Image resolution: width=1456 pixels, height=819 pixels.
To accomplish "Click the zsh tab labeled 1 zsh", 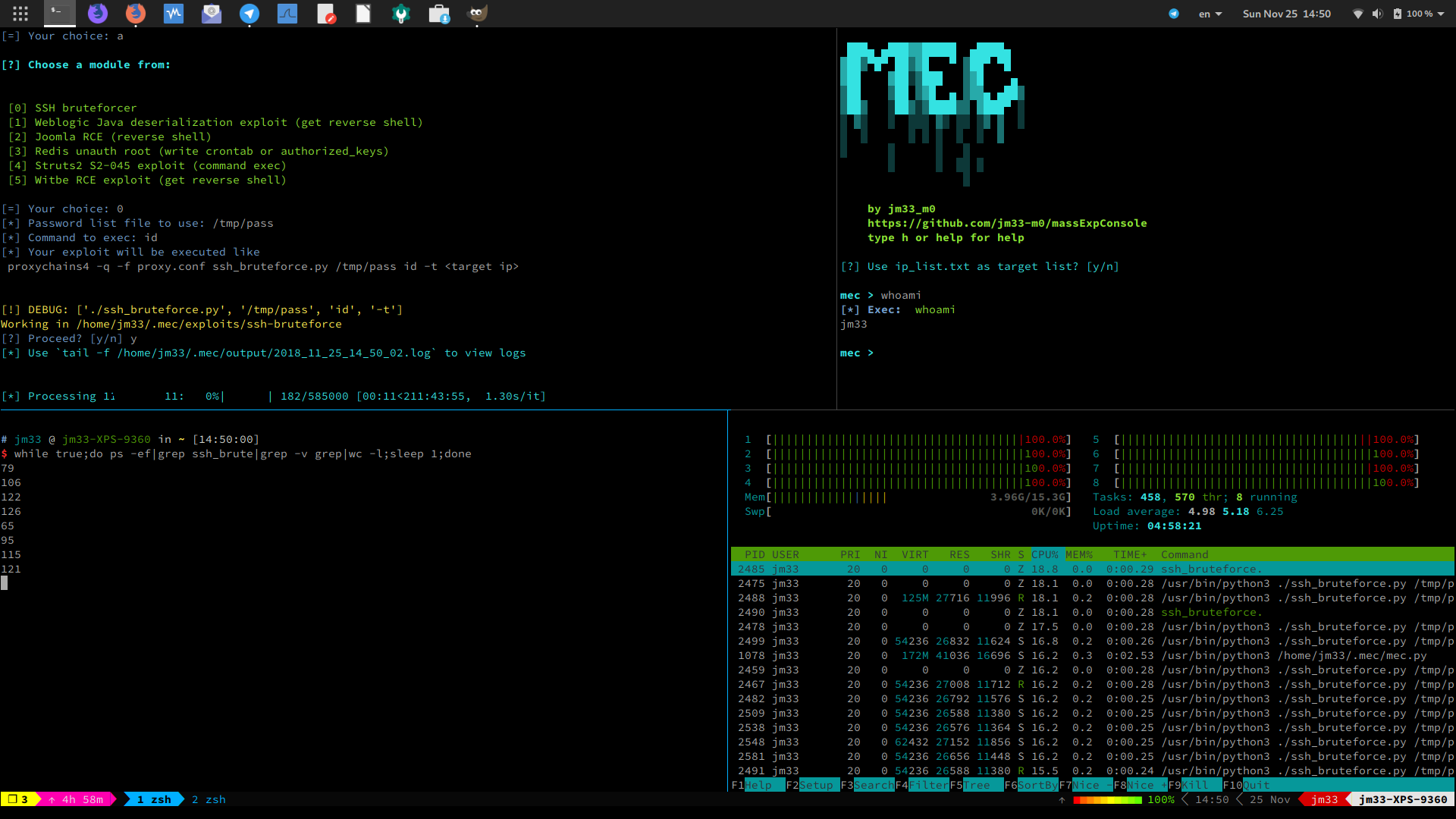I will point(153,799).
